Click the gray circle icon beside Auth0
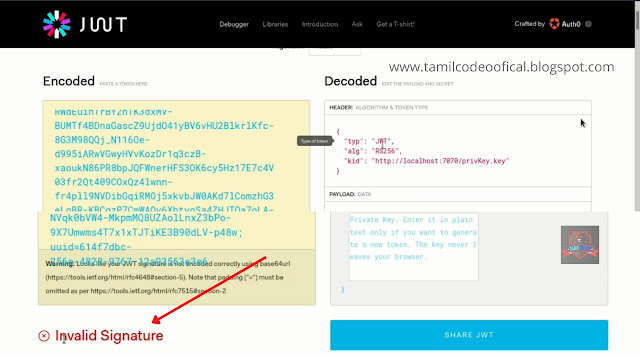640x360 pixels. point(588,24)
